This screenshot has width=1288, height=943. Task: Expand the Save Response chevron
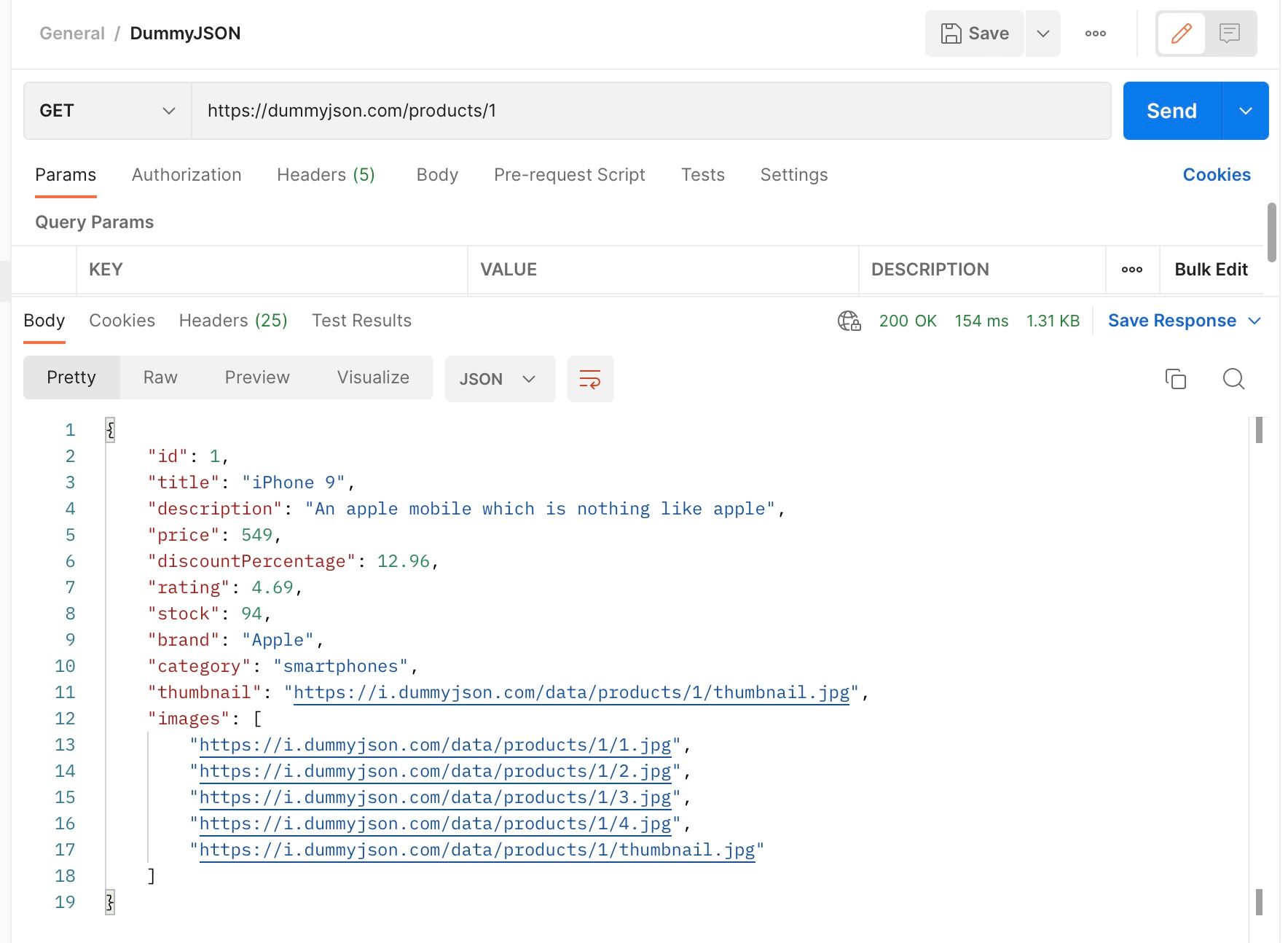pyautogui.click(x=1254, y=321)
